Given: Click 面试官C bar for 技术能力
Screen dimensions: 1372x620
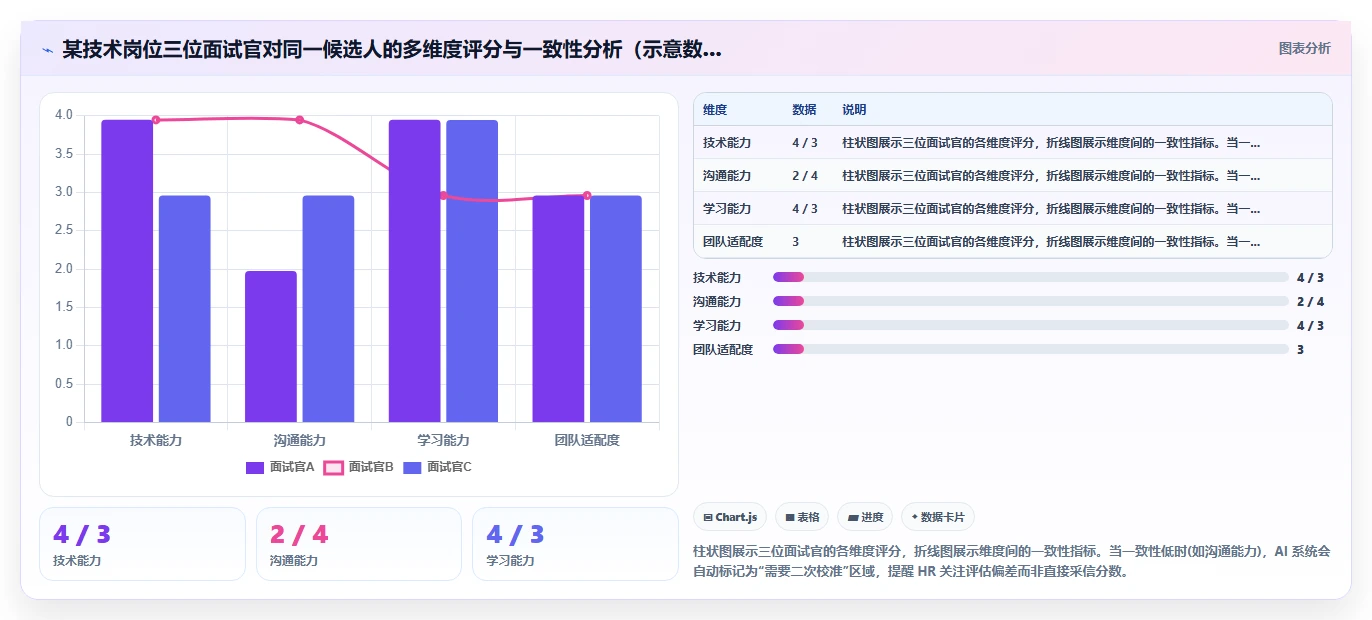Looking at the screenshot, I should click(184, 309).
